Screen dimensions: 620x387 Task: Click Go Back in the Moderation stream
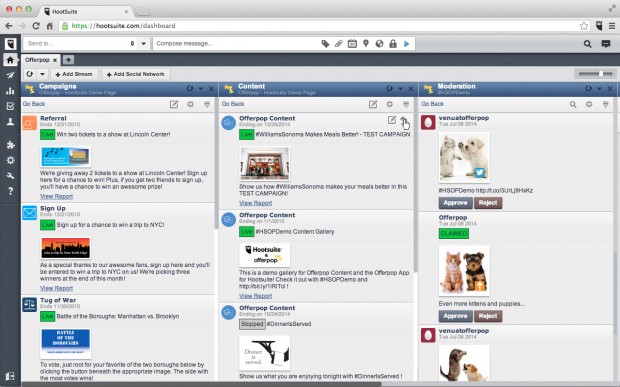433,104
